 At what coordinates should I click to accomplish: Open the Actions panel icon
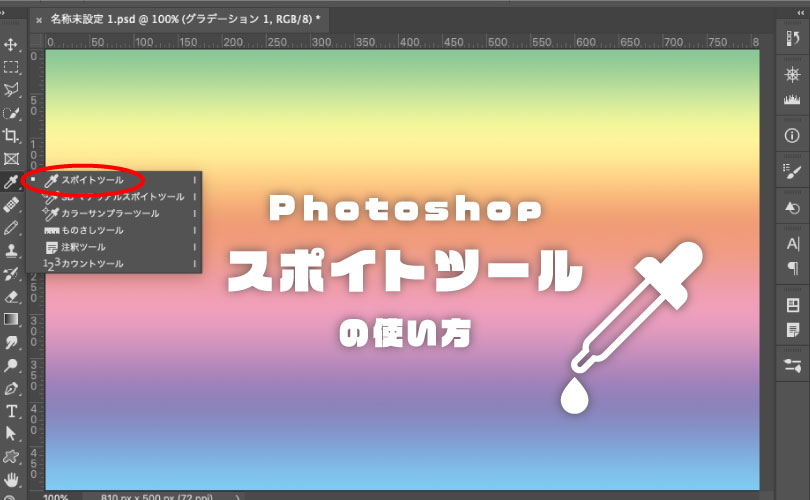pos(792,208)
